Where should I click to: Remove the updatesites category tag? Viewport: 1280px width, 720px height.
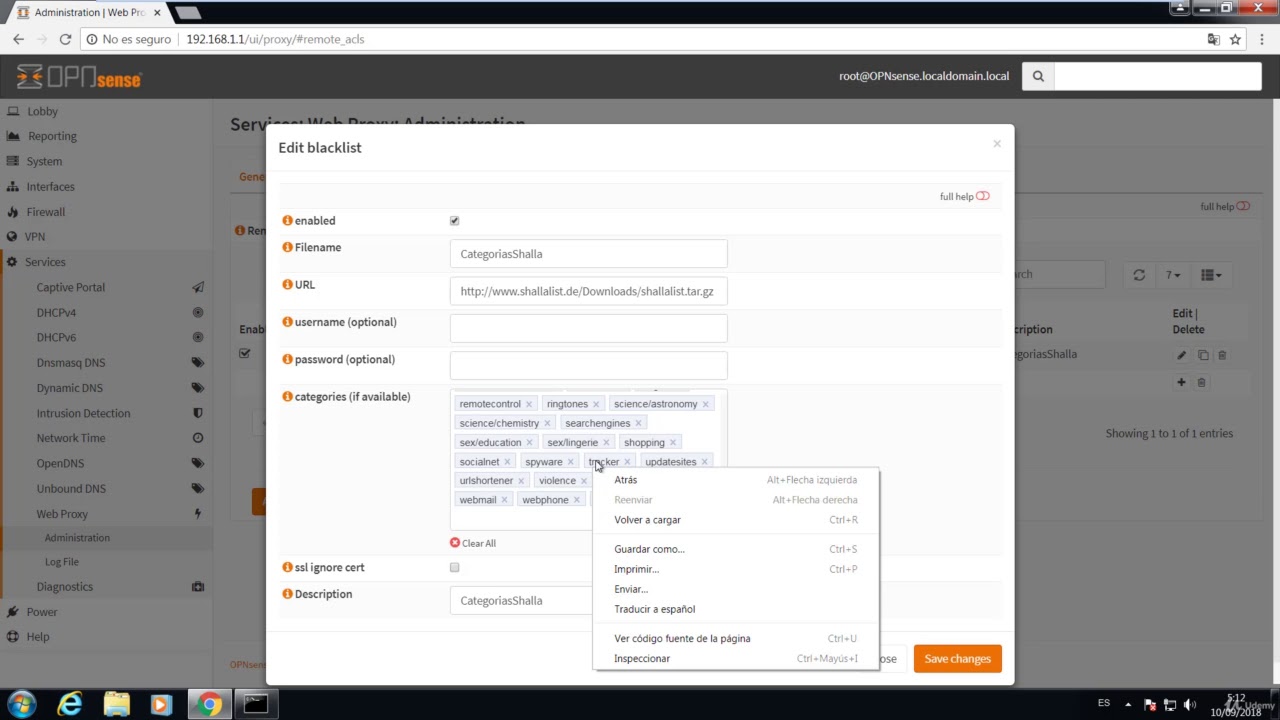coord(705,462)
